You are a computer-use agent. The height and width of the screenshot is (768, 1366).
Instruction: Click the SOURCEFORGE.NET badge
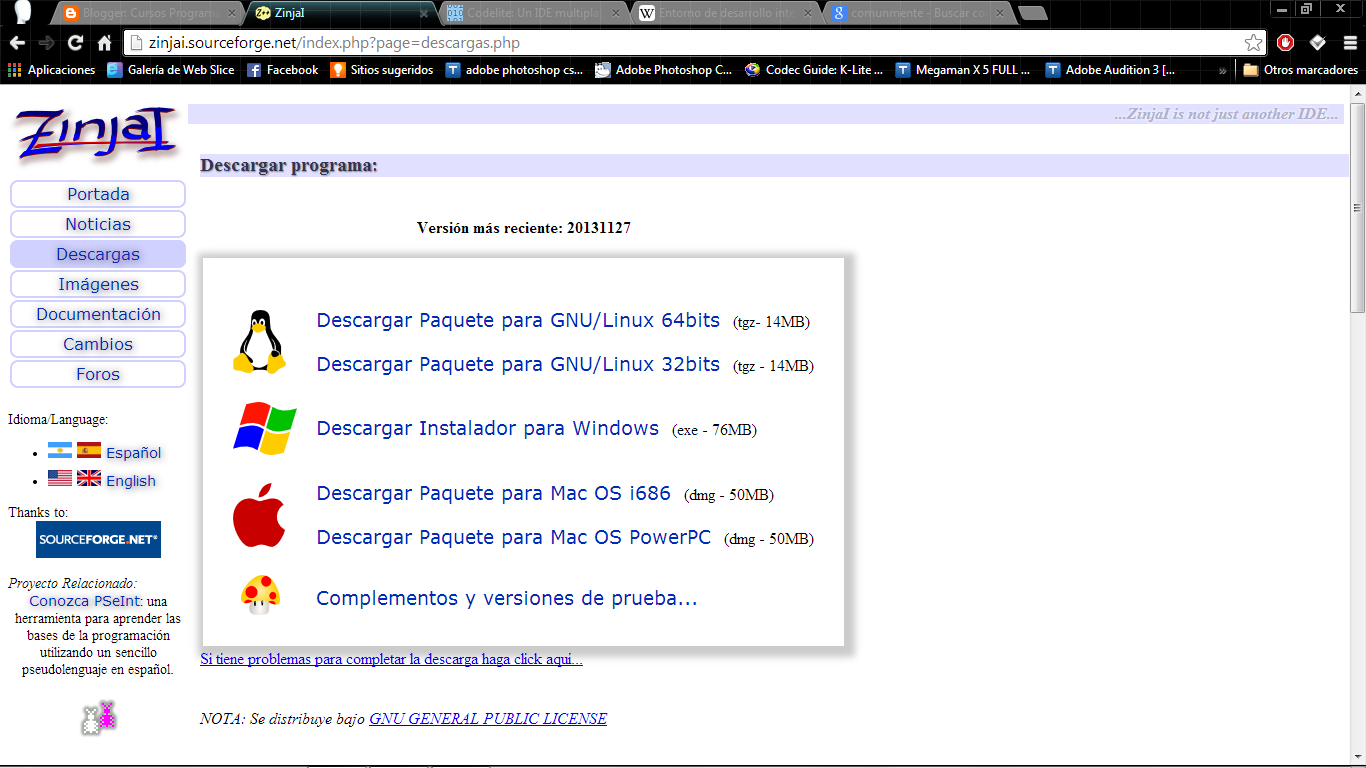[98, 539]
